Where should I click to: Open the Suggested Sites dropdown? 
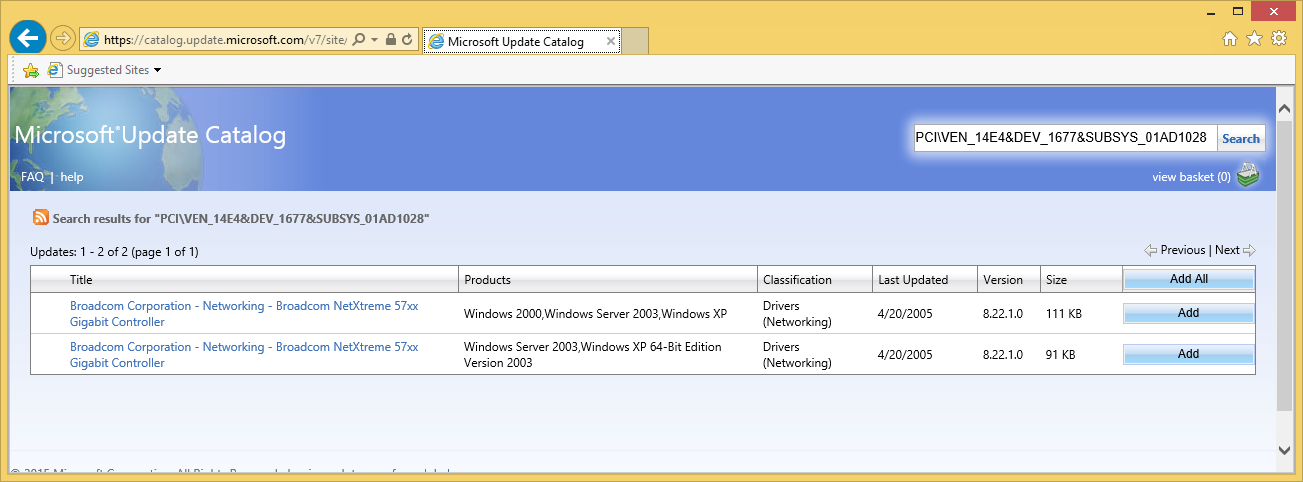coord(105,70)
